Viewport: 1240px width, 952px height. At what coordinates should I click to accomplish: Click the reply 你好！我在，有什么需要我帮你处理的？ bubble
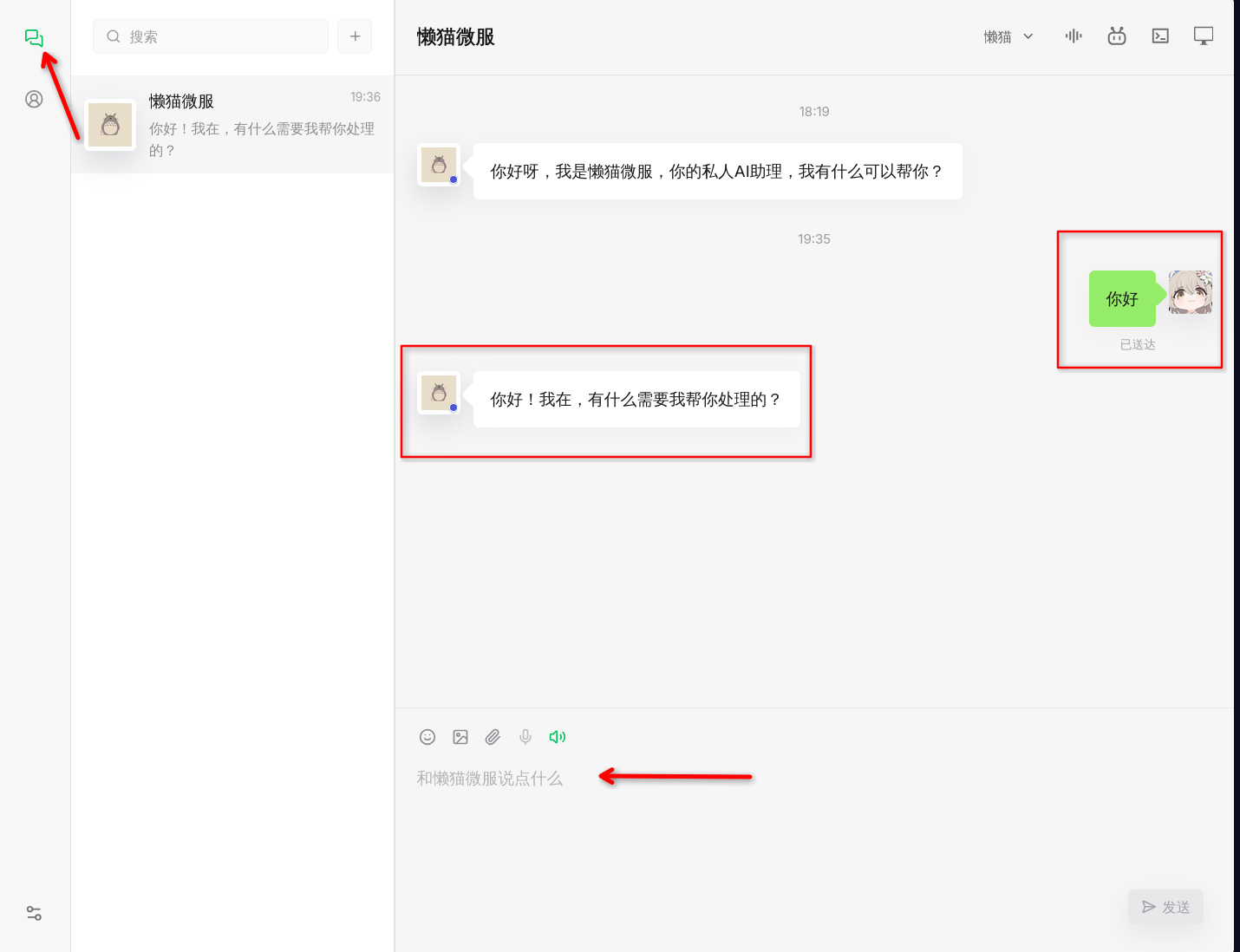pos(636,400)
